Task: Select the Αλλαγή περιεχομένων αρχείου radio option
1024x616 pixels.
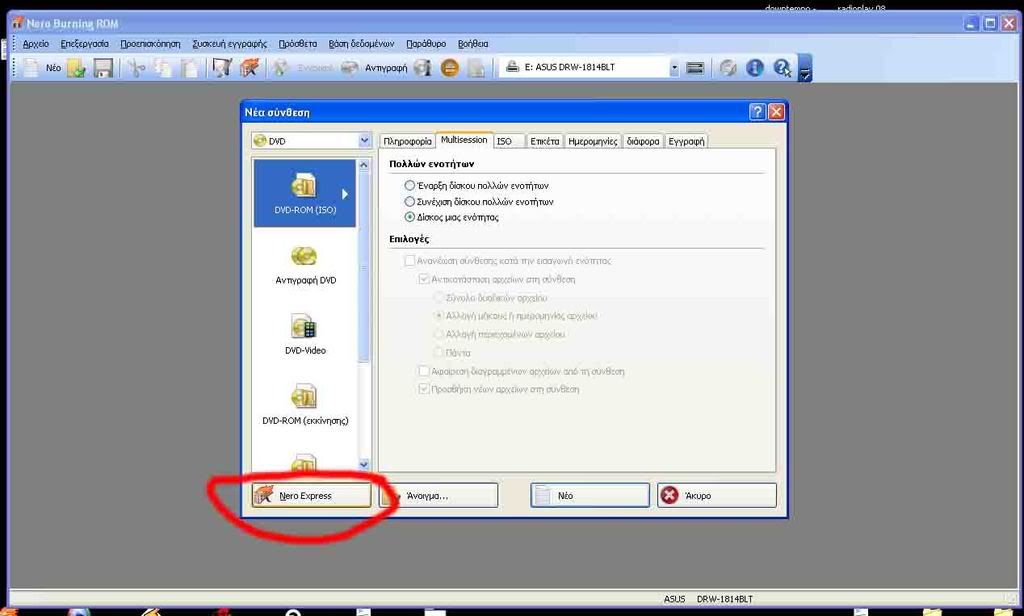Action: 439,334
